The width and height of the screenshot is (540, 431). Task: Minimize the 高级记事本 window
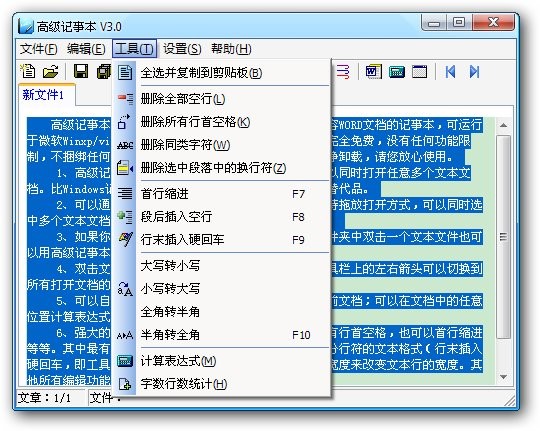[x=434, y=23]
